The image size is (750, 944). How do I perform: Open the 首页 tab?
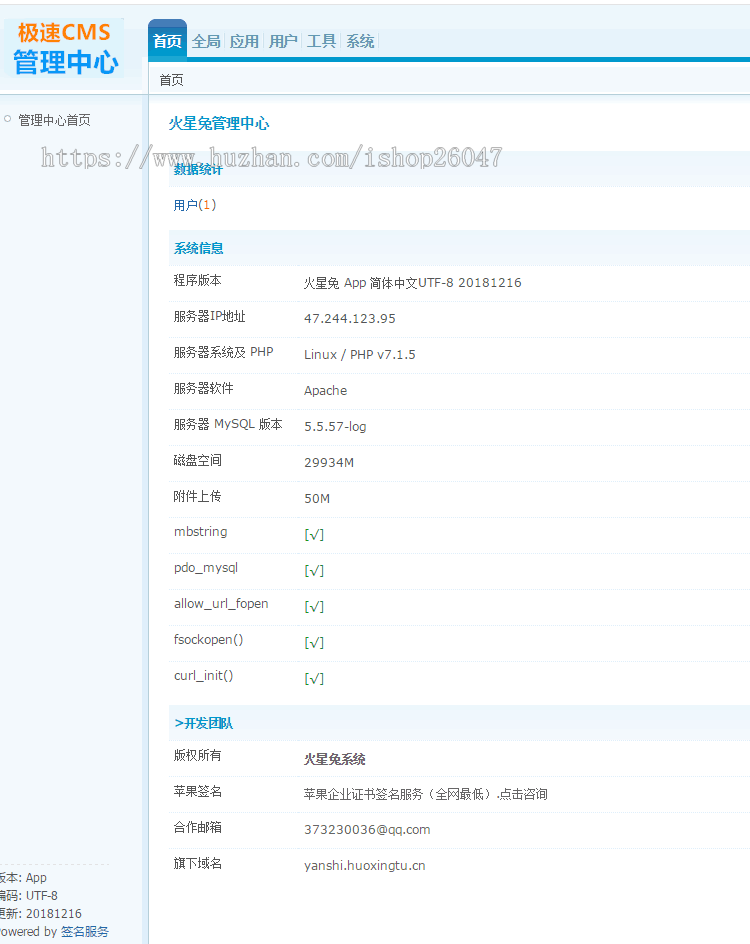[167, 41]
